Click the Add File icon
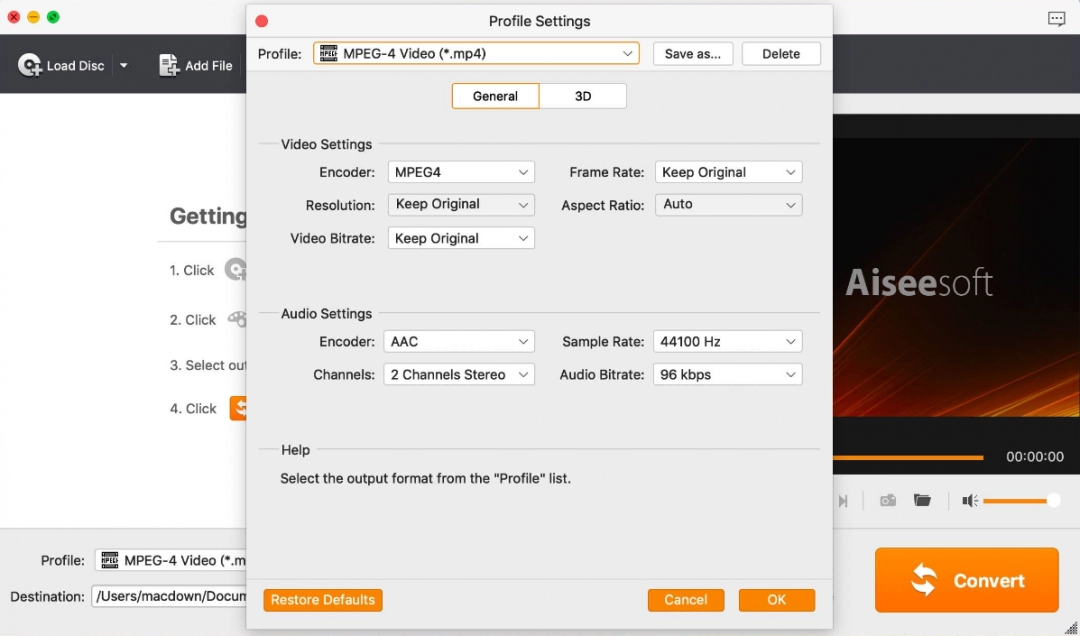Screen dimensions: 1080x636 pos(166,64)
